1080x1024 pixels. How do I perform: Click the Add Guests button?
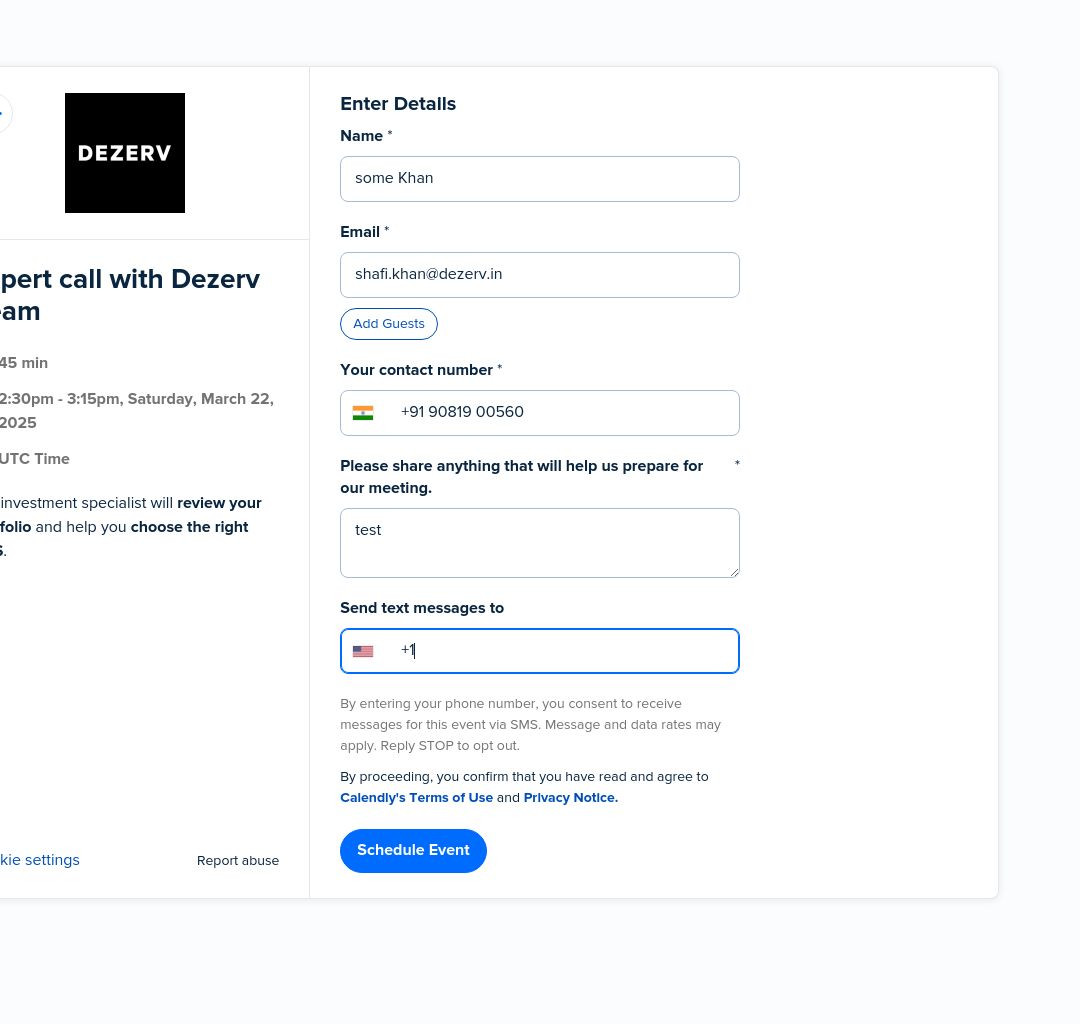[x=388, y=324]
